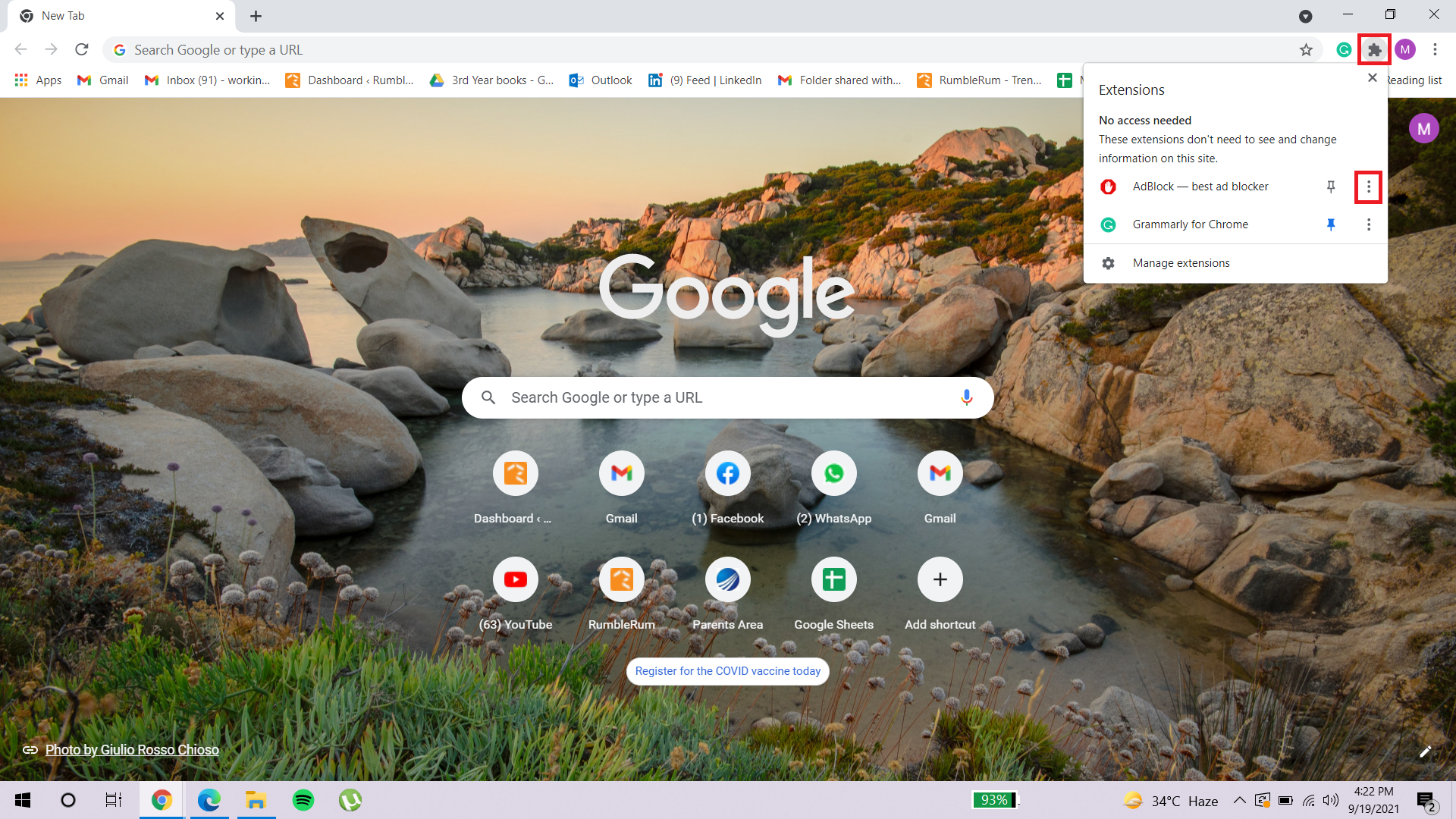Open Outlook bookmark
The height and width of the screenshot is (819, 1456).
(601, 80)
